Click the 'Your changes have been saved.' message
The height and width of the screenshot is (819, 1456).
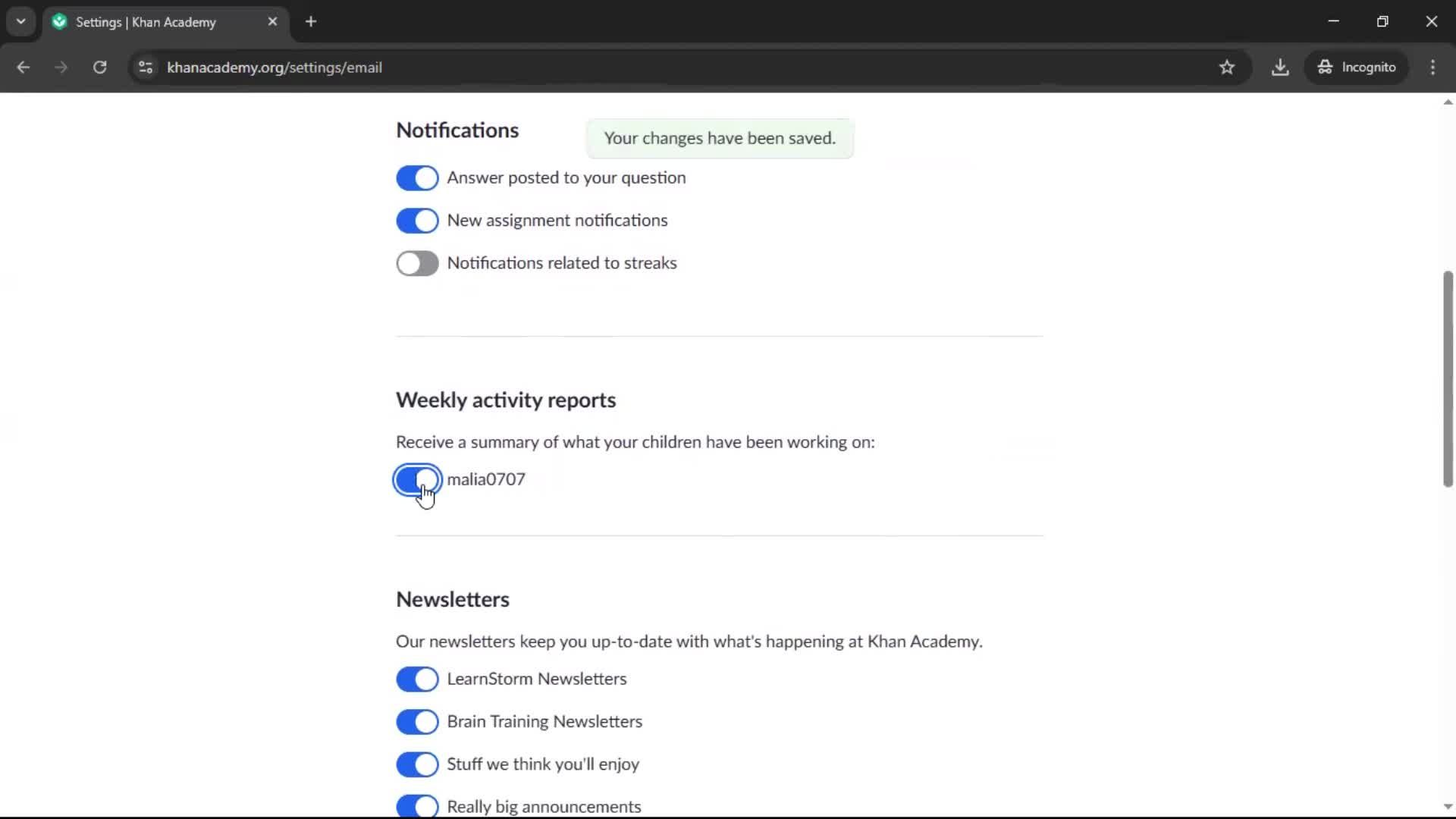tap(720, 138)
